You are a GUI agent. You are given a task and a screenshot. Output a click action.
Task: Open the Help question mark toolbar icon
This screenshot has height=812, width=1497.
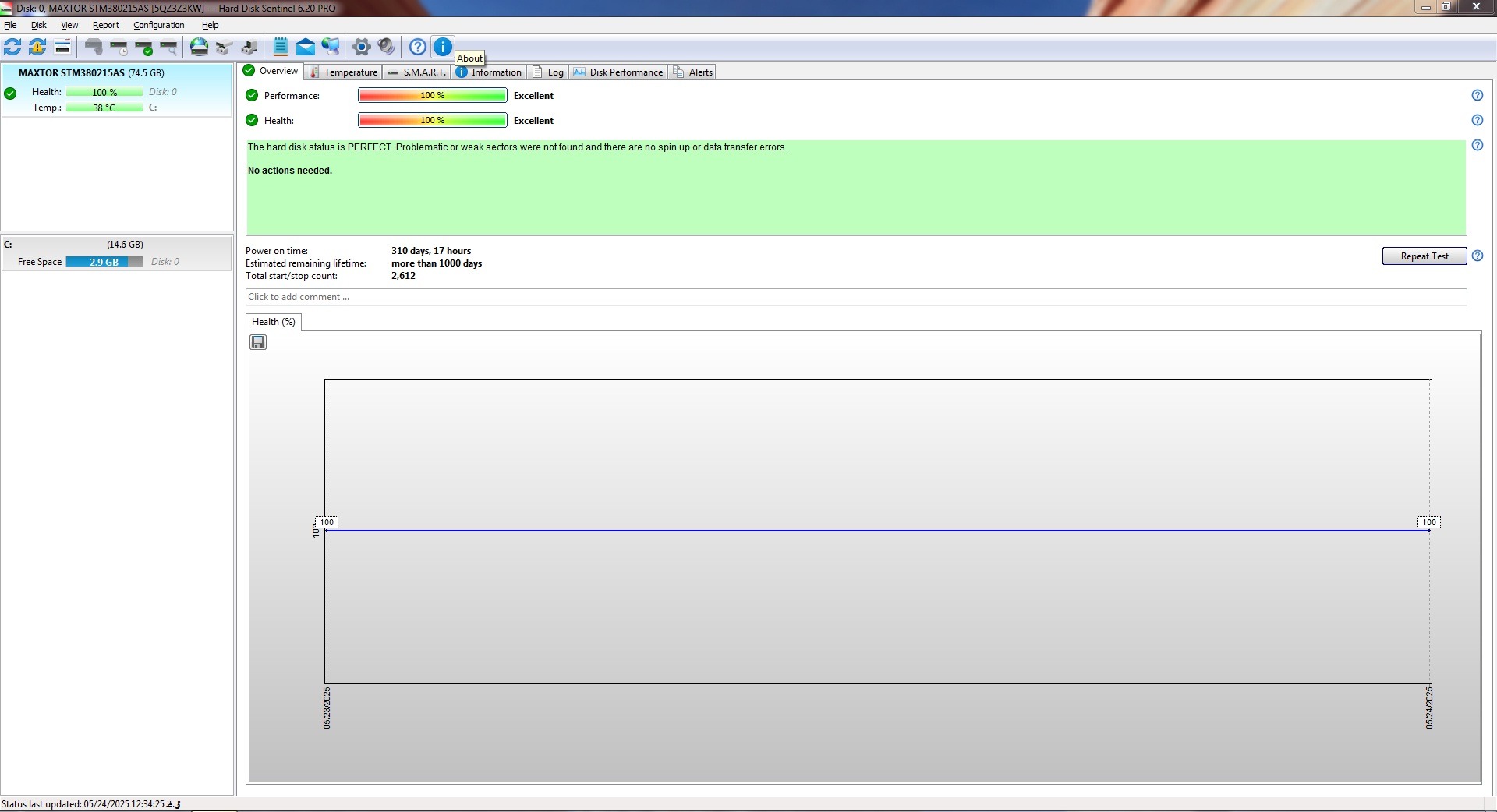[x=418, y=47]
